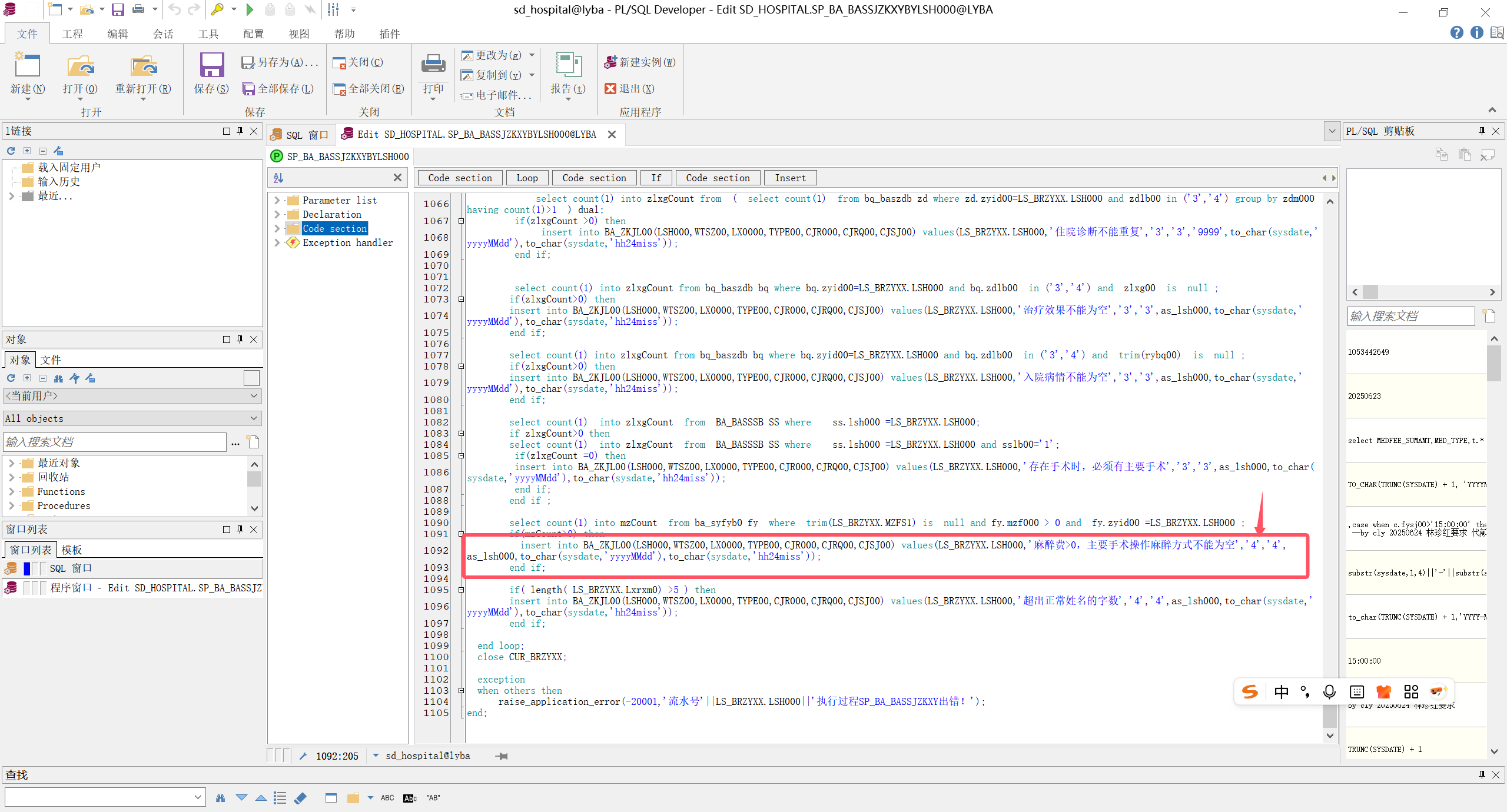Click the 打印 print icon
Viewport: 1507px width, 812px height.
click(433, 65)
